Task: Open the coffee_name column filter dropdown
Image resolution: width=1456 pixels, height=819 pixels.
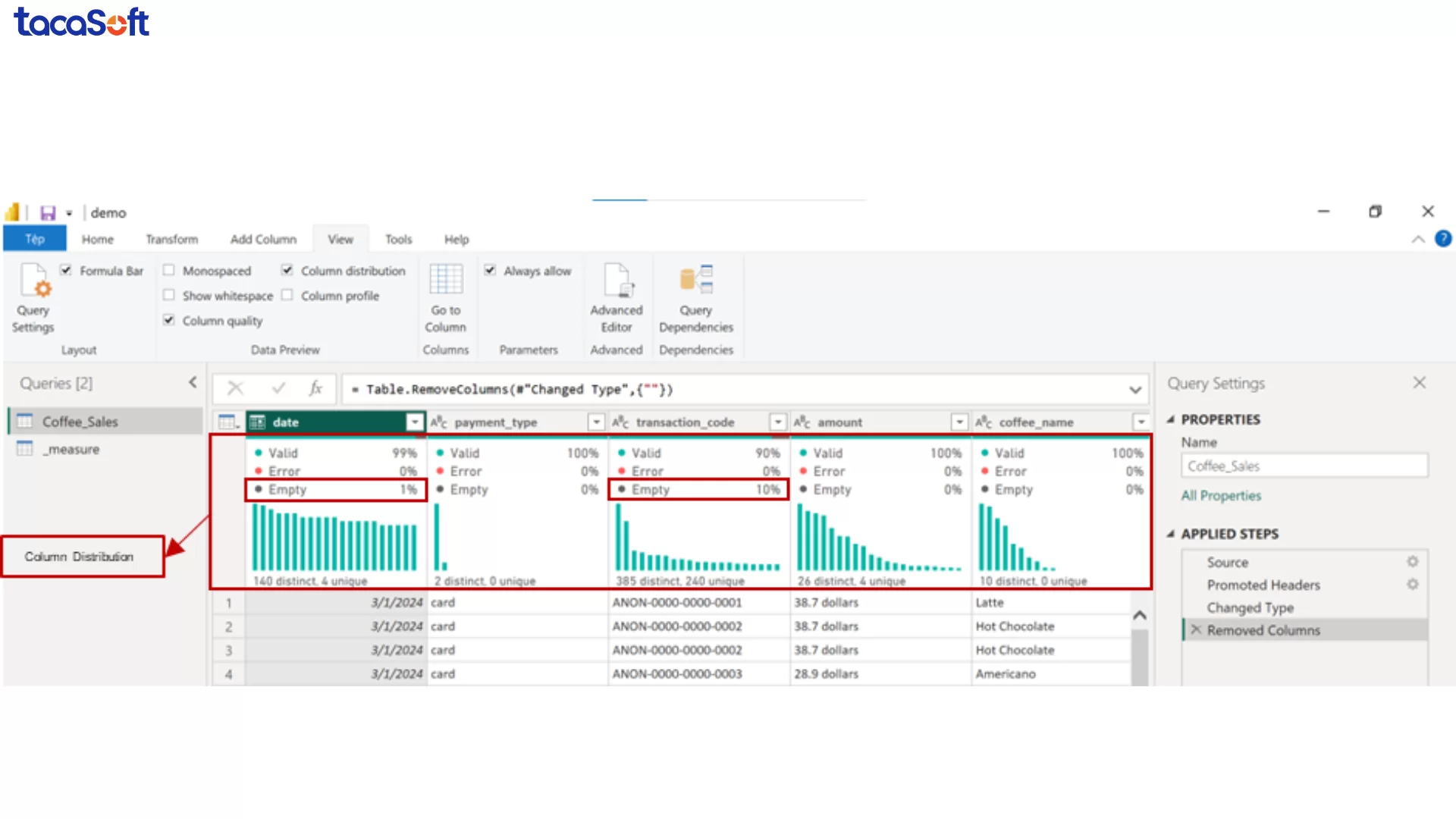Action: (1141, 422)
